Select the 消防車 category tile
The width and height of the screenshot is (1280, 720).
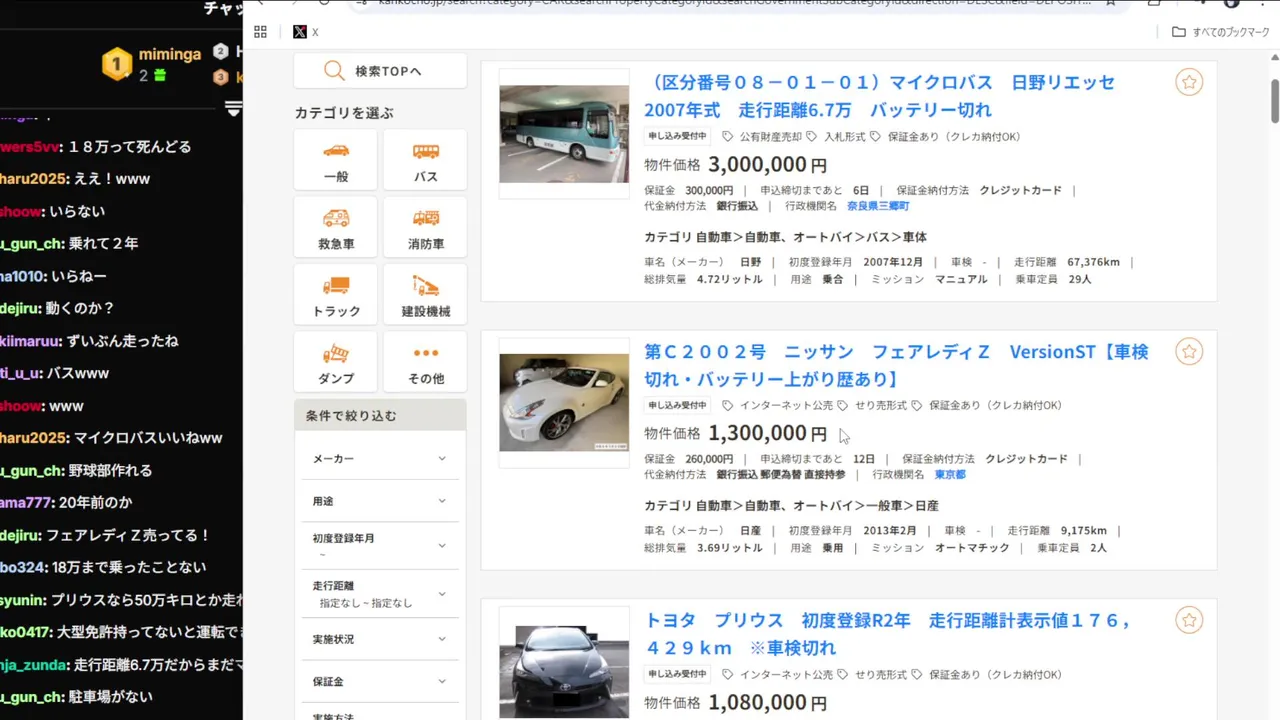tap(426, 227)
